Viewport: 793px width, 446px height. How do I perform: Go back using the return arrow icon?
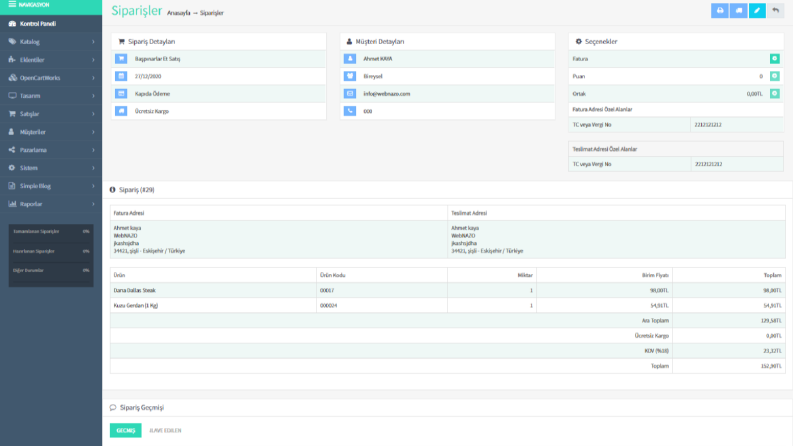[775, 11]
